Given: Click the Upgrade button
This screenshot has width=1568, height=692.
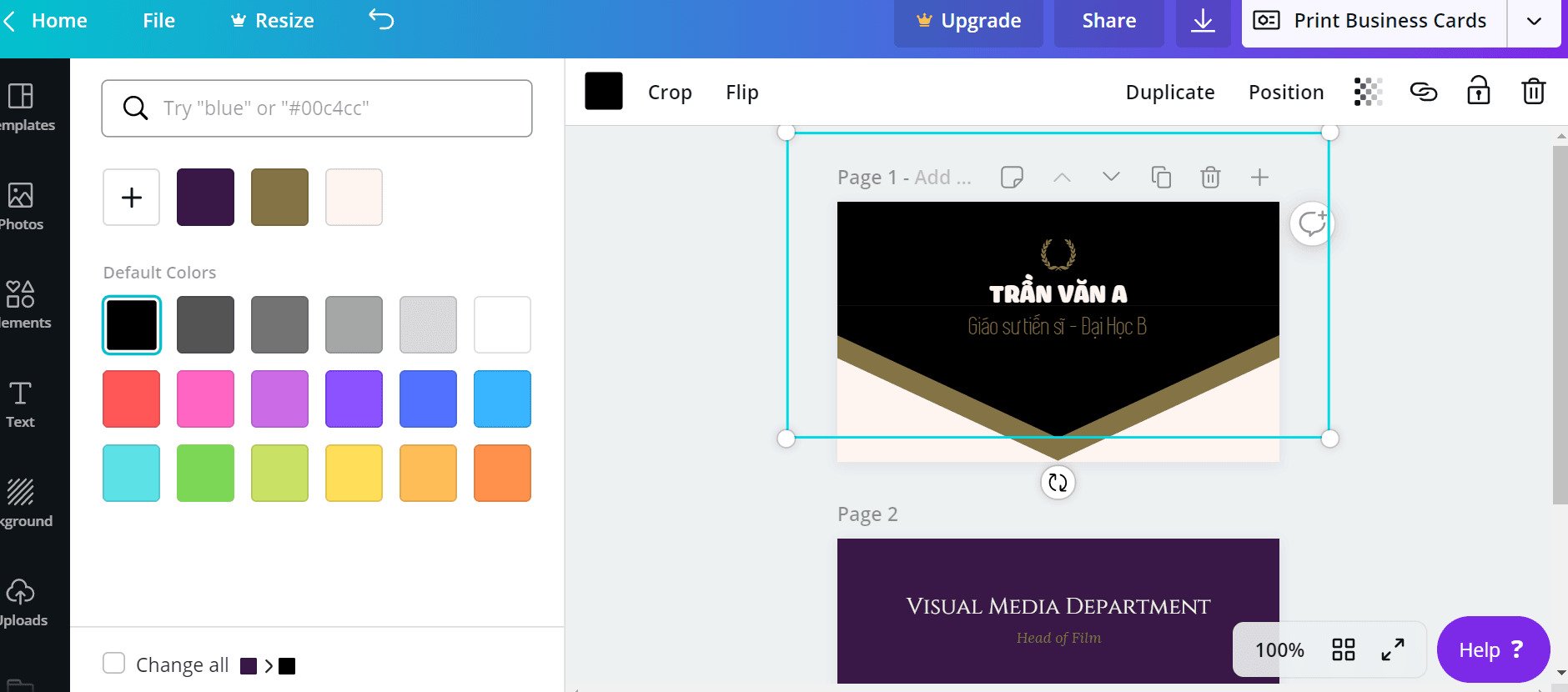Looking at the screenshot, I should pyautogui.click(x=968, y=21).
